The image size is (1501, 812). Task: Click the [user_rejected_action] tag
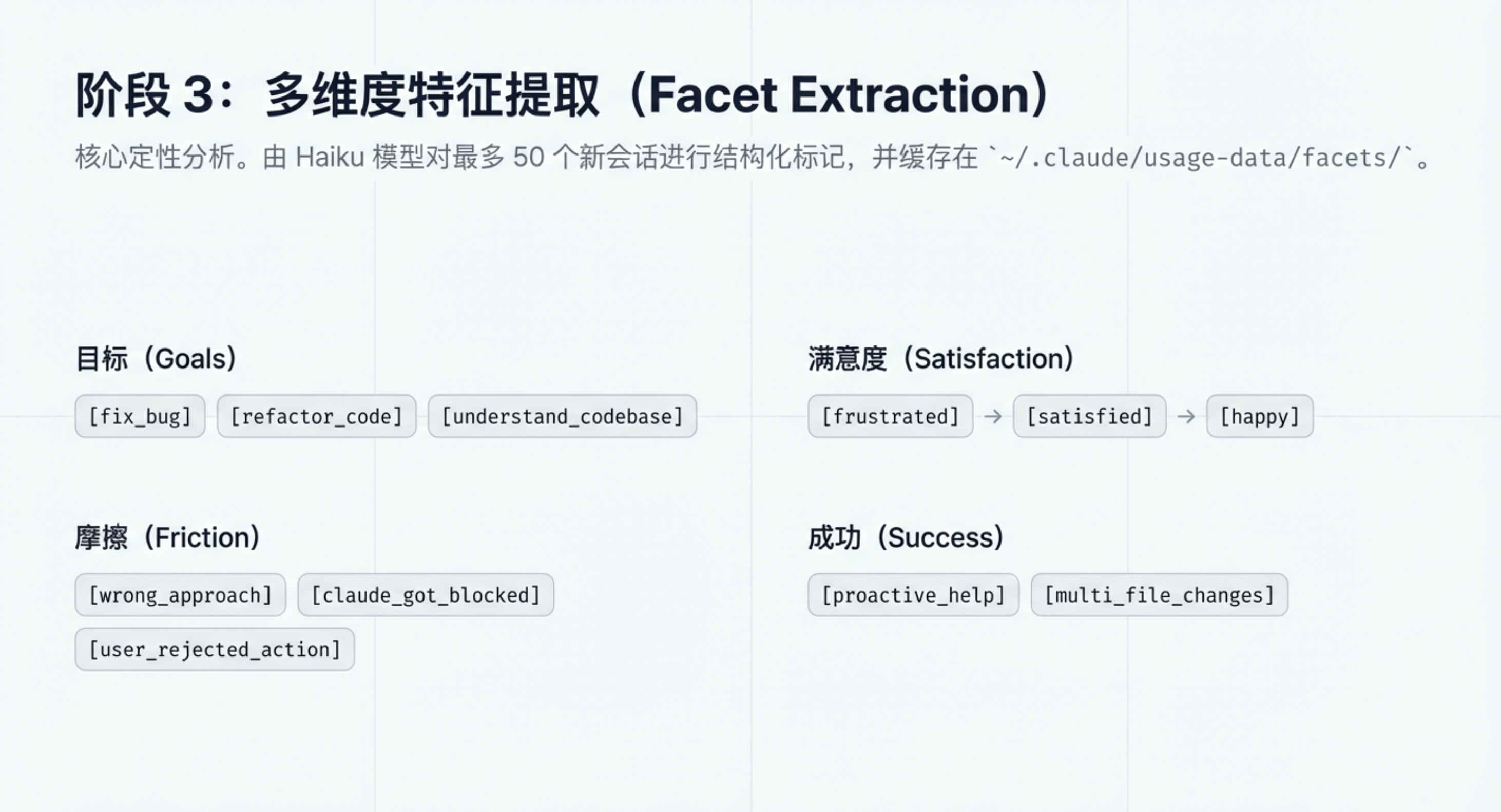pos(215,649)
